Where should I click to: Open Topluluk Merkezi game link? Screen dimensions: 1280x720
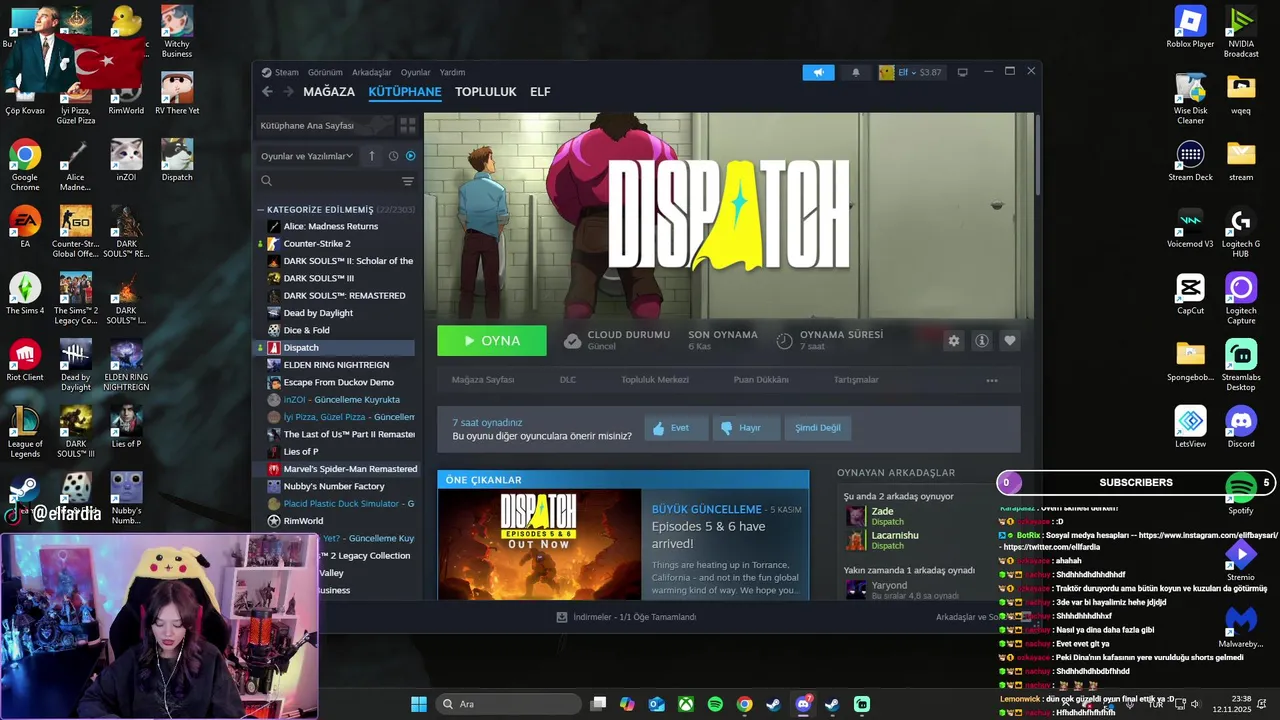point(655,380)
